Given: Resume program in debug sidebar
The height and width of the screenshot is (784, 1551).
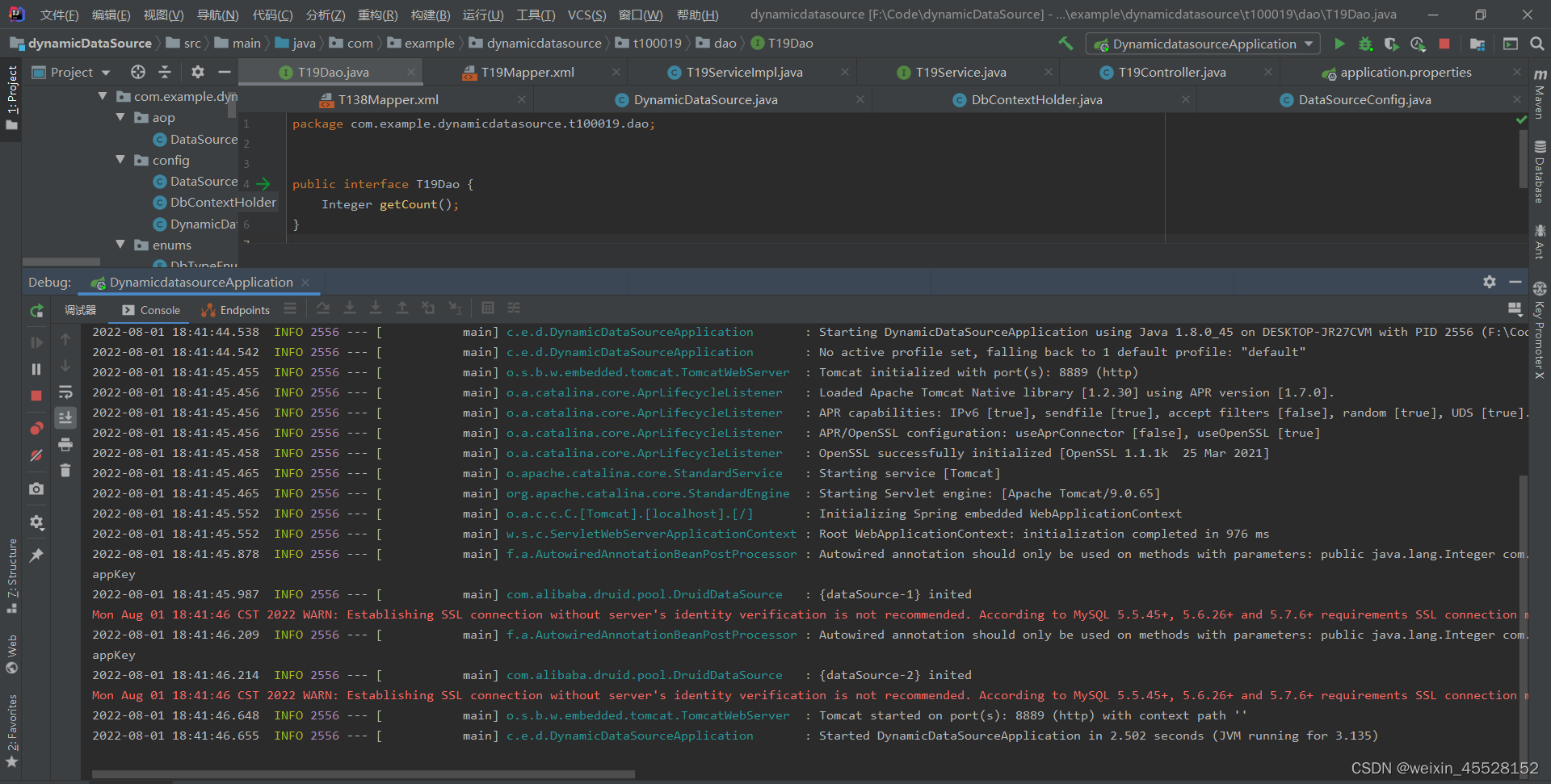Looking at the screenshot, I should coord(36,342).
